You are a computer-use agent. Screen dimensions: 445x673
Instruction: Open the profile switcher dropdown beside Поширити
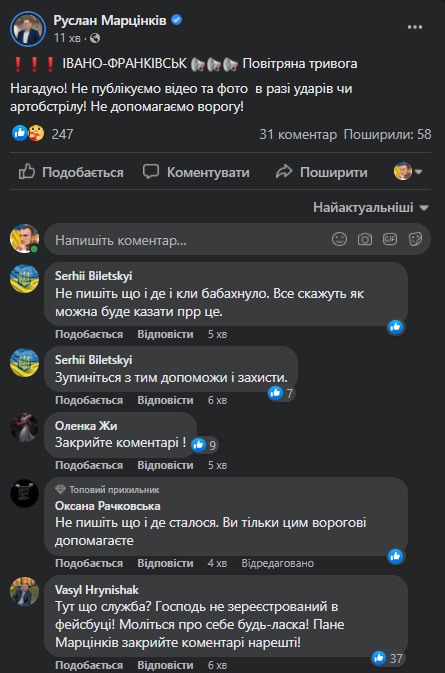coord(408,172)
